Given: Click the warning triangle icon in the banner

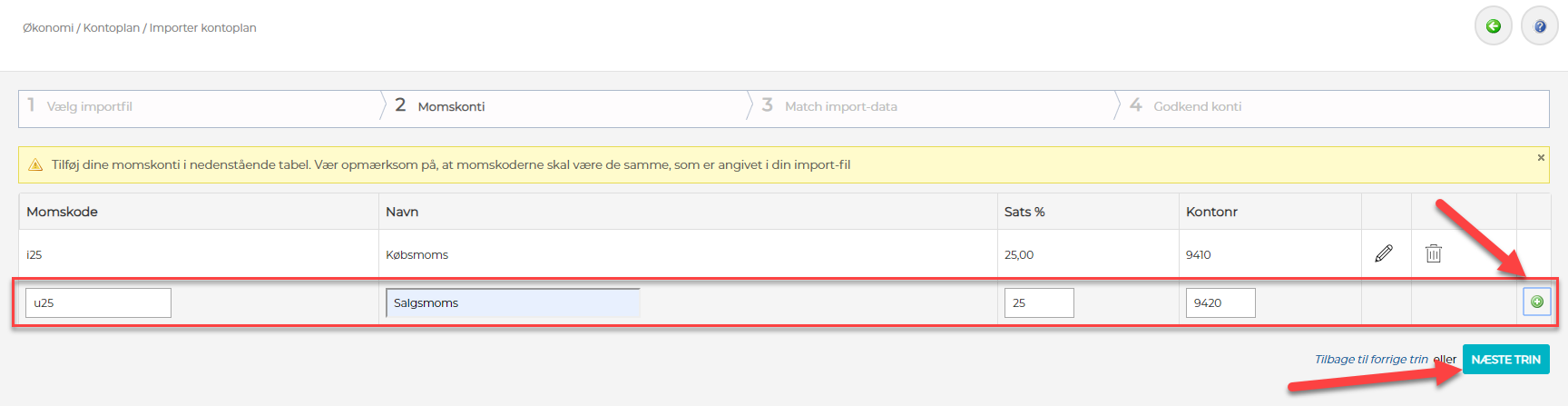Looking at the screenshot, I should coord(35,164).
